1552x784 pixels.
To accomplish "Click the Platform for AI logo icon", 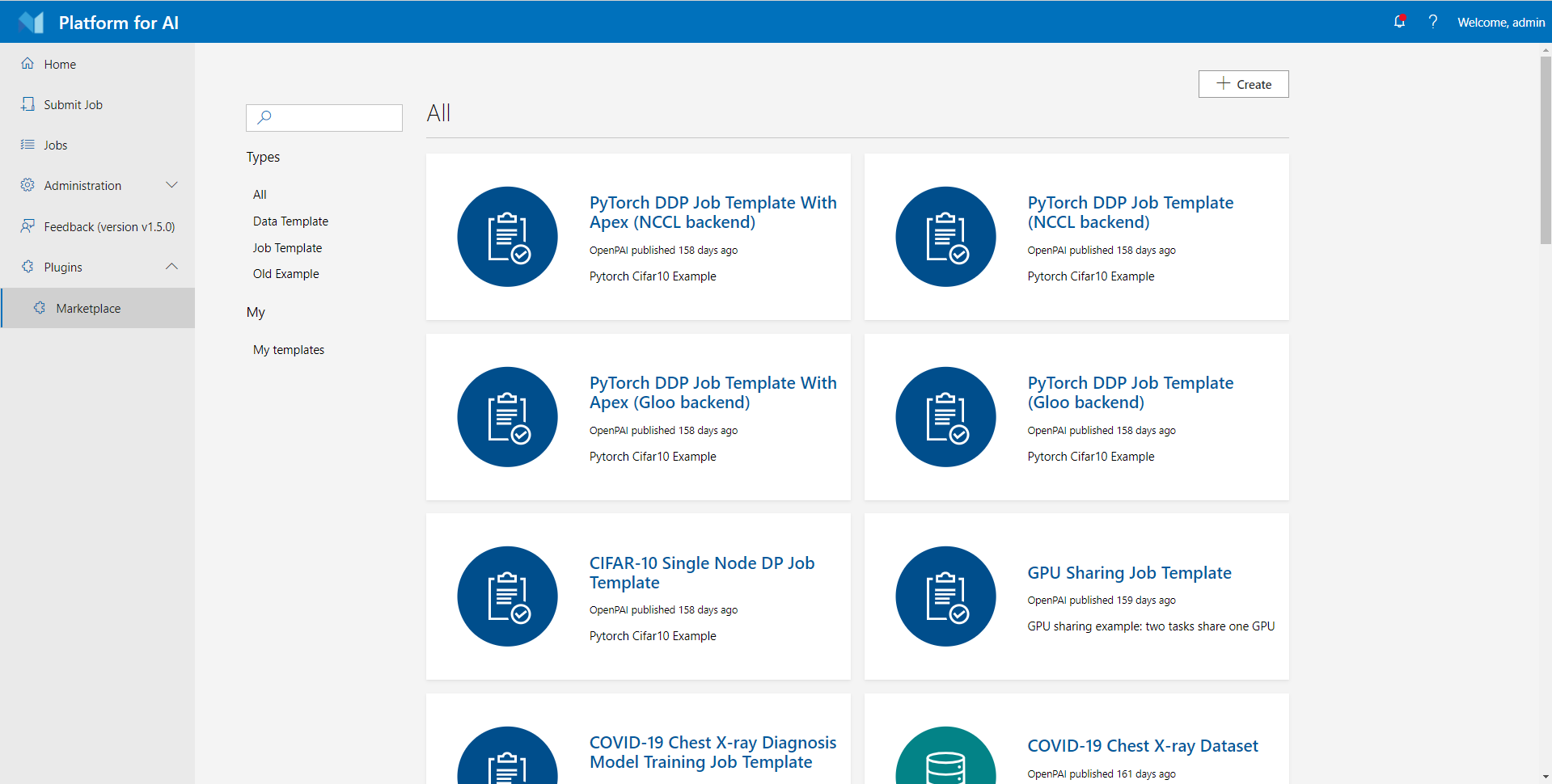I will 31,23.
